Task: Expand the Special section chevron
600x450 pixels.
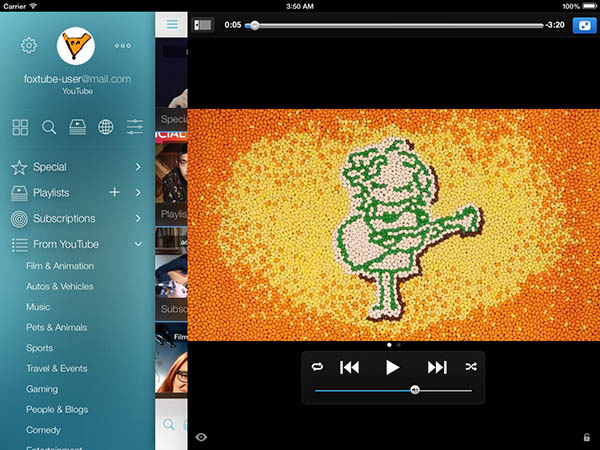Action: (138, 167)
